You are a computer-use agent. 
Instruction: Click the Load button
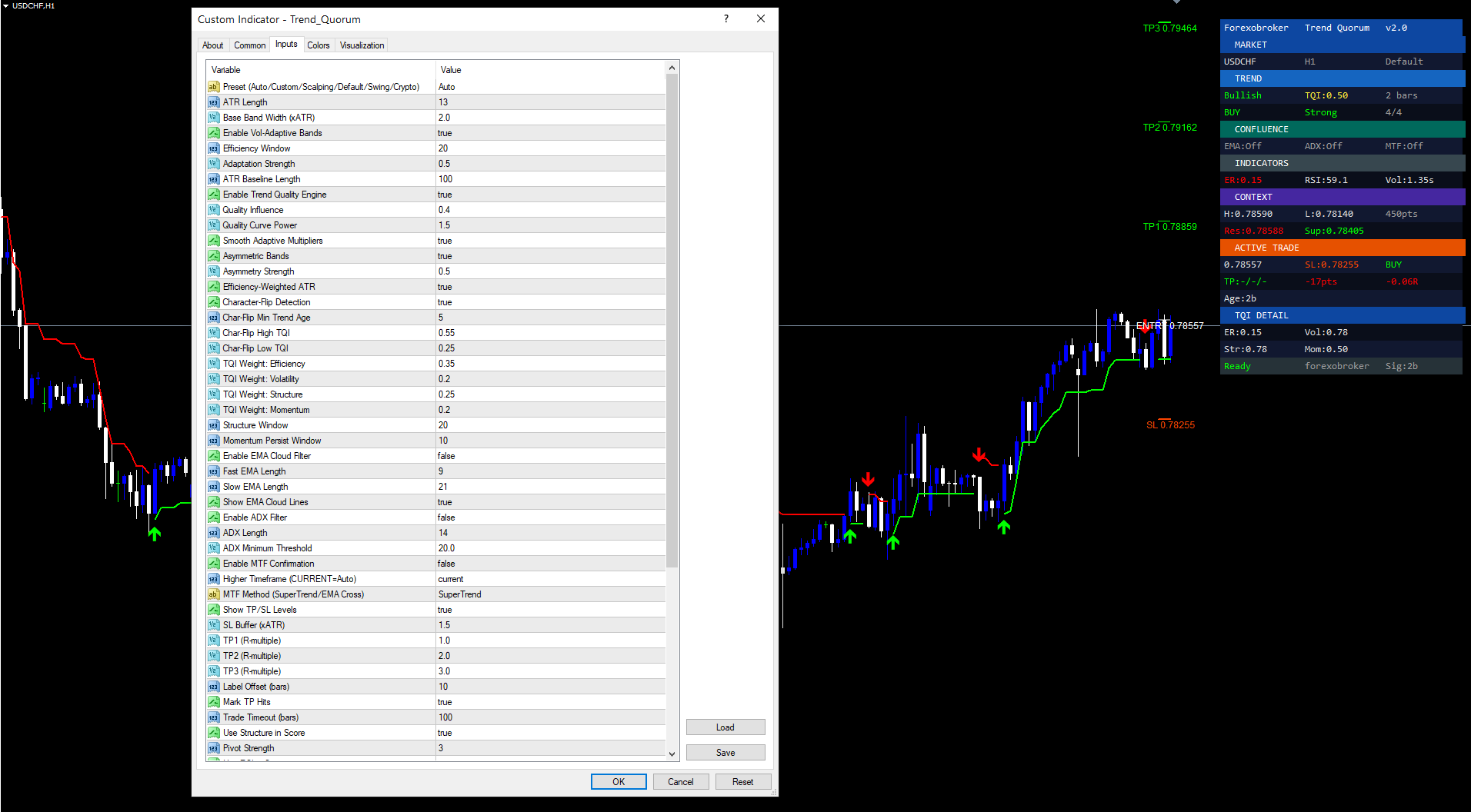(x=725, y=727)
